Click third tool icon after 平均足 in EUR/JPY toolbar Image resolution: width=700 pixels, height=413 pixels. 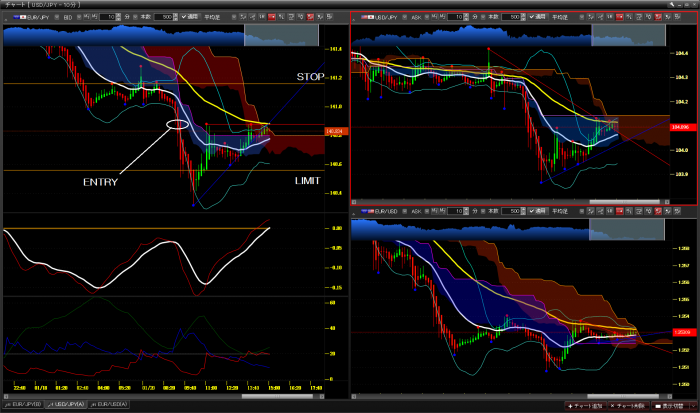click(x=262, y=17)
